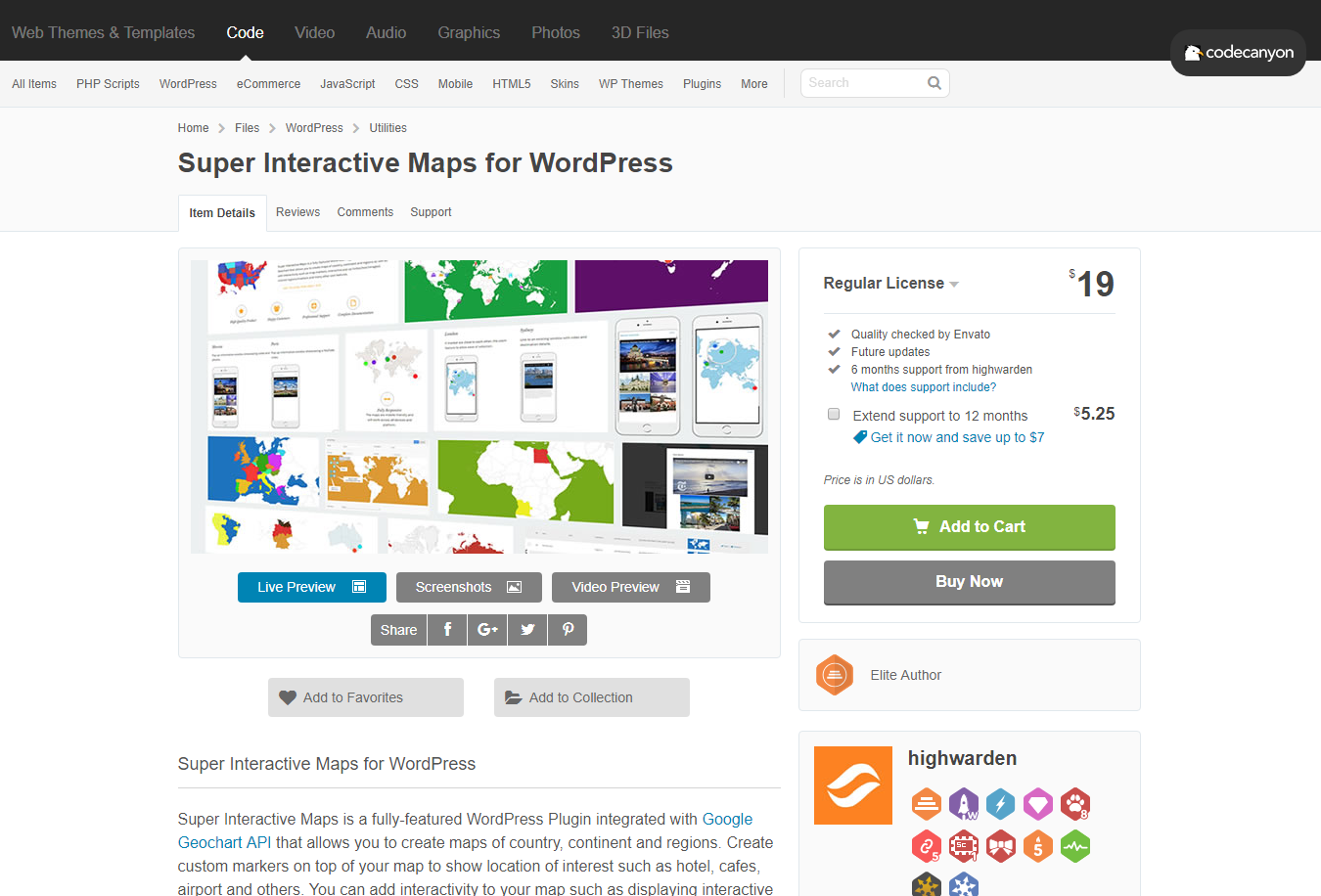The image size is (1321, 896).
Task: Go to JavaScript category
Action: (347, 84)
